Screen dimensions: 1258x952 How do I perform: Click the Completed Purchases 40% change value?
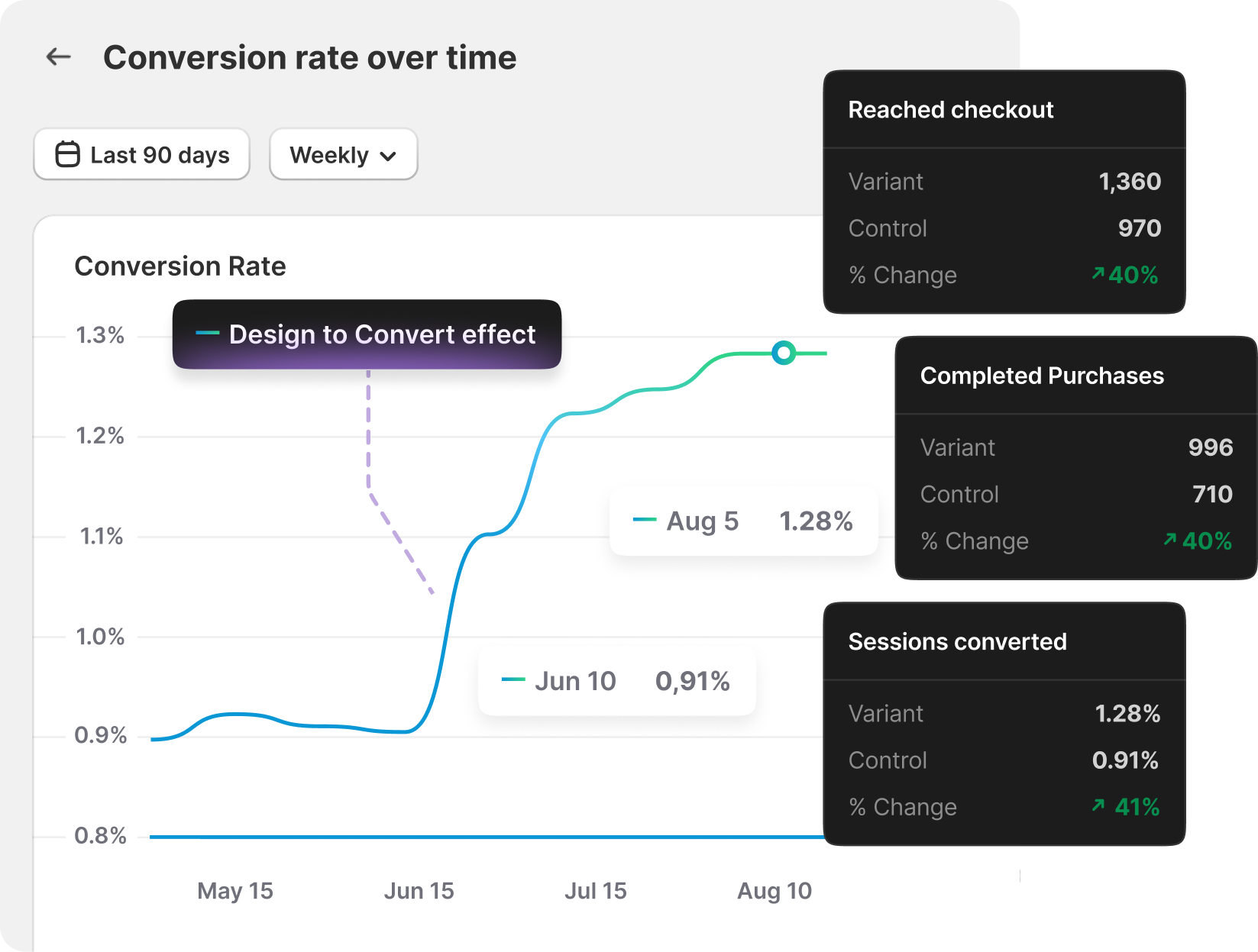click(1207, 541)
